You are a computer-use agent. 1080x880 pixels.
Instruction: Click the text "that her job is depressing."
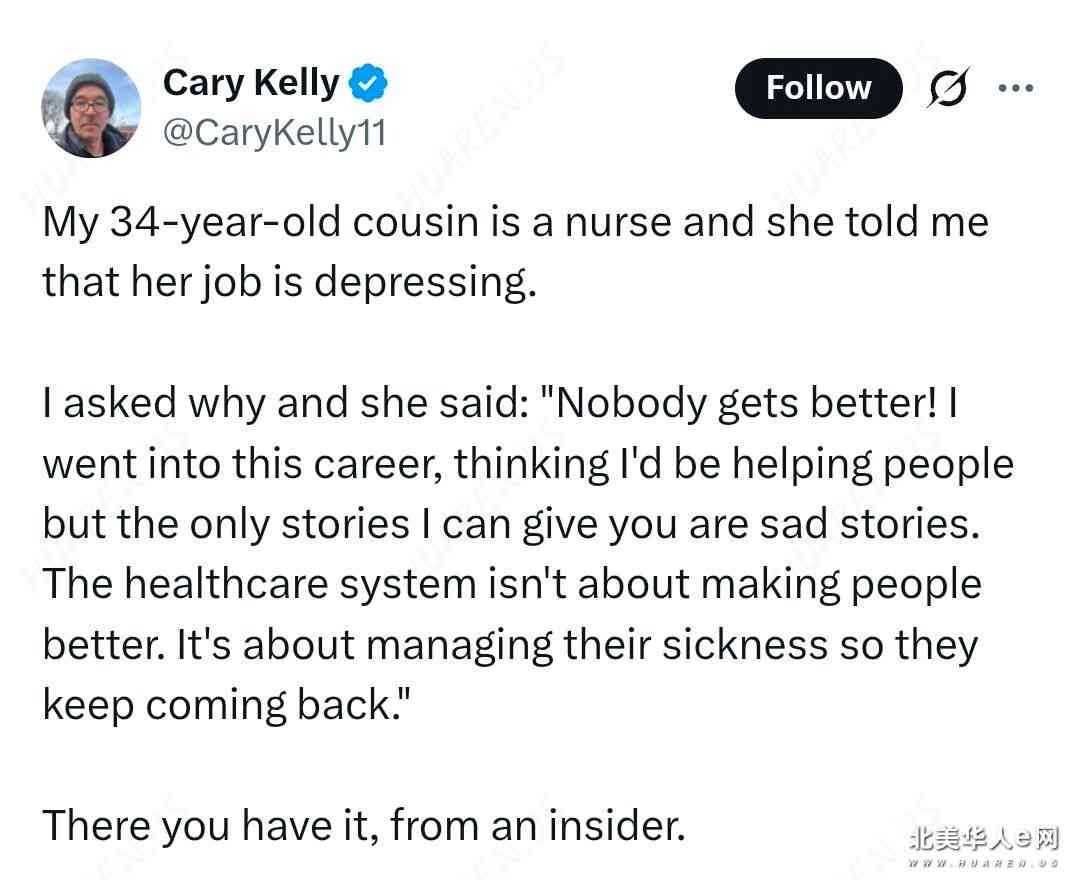(290, 282)
